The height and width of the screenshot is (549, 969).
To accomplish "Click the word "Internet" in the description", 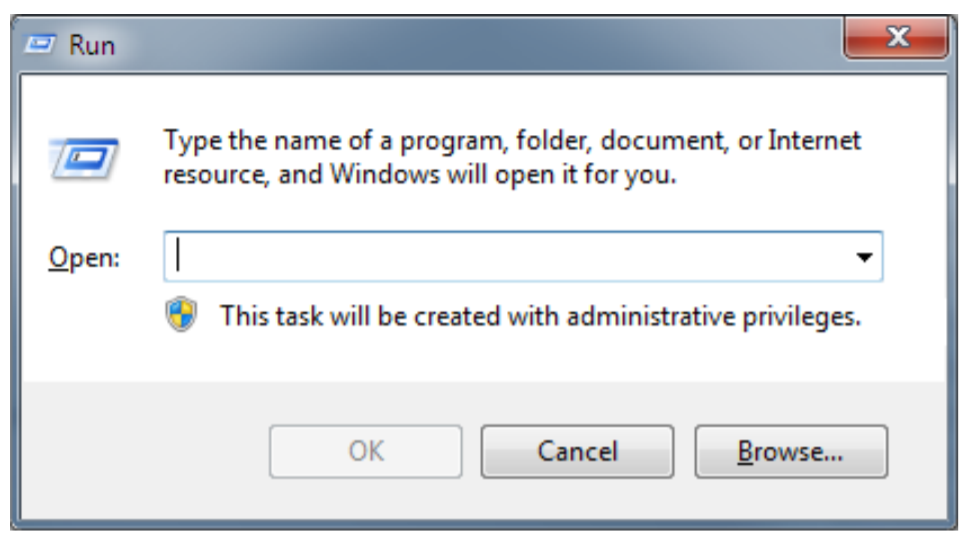I will click(814, 140).
